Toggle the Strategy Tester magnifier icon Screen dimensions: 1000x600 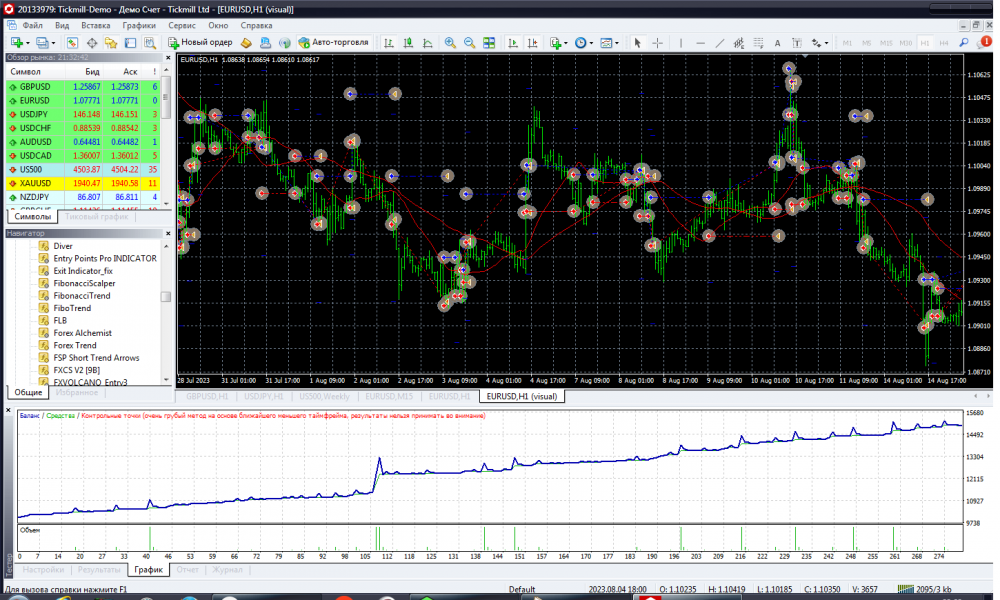(150, 43)
